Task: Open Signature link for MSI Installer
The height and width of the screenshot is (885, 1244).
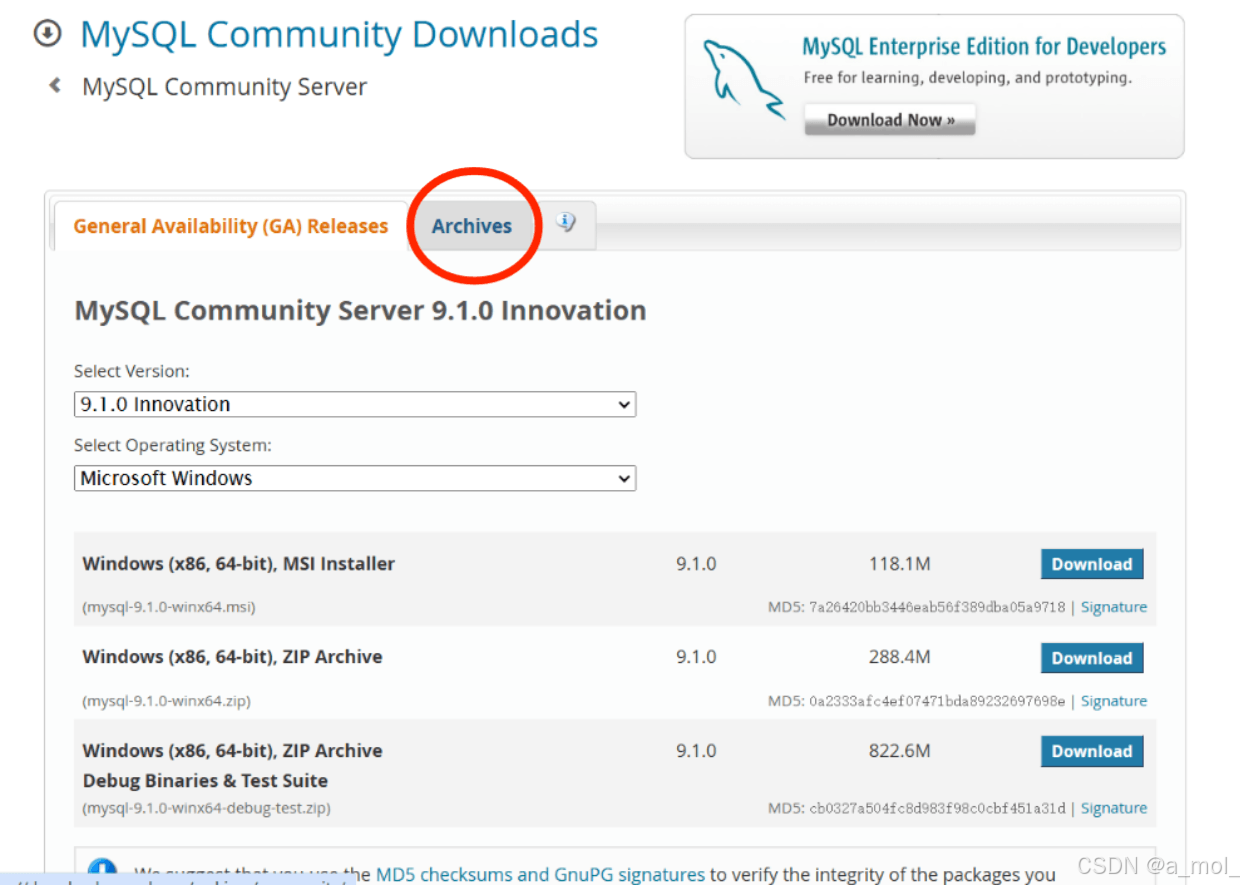Action: pyautogui.click(x=1114, y=607)
